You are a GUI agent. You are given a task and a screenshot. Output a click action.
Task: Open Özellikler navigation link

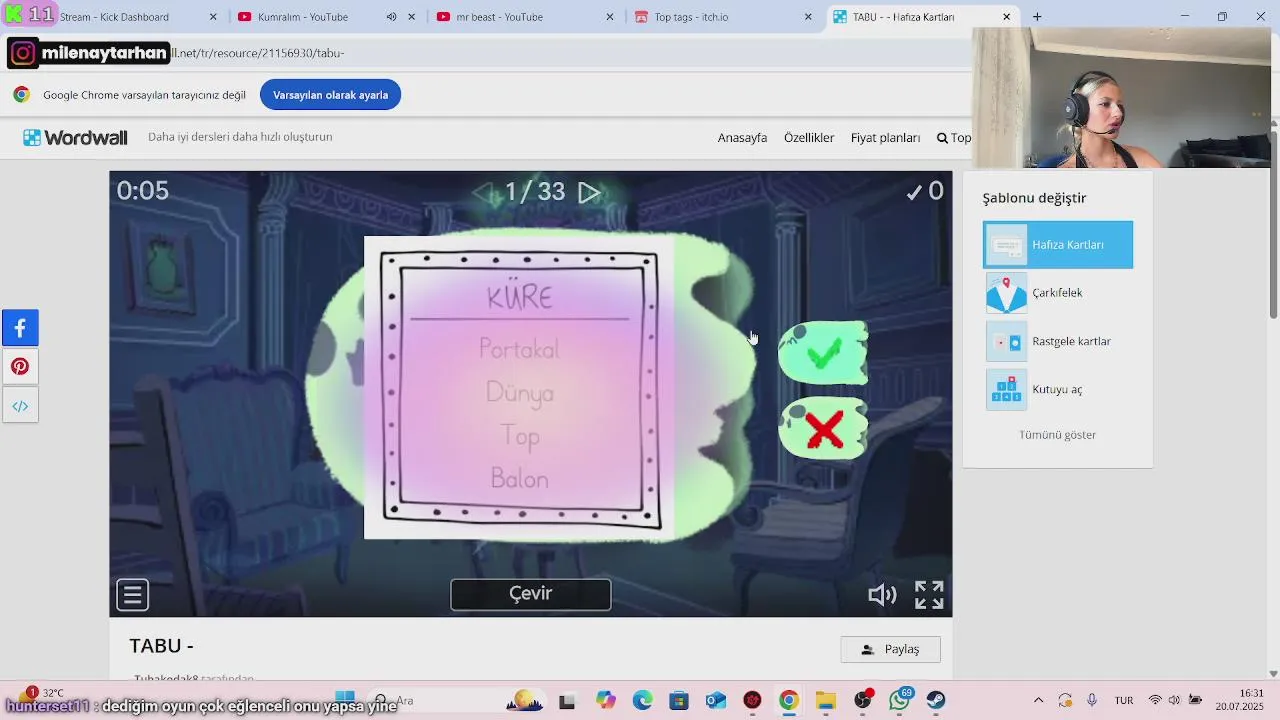(x=809, y=138)
